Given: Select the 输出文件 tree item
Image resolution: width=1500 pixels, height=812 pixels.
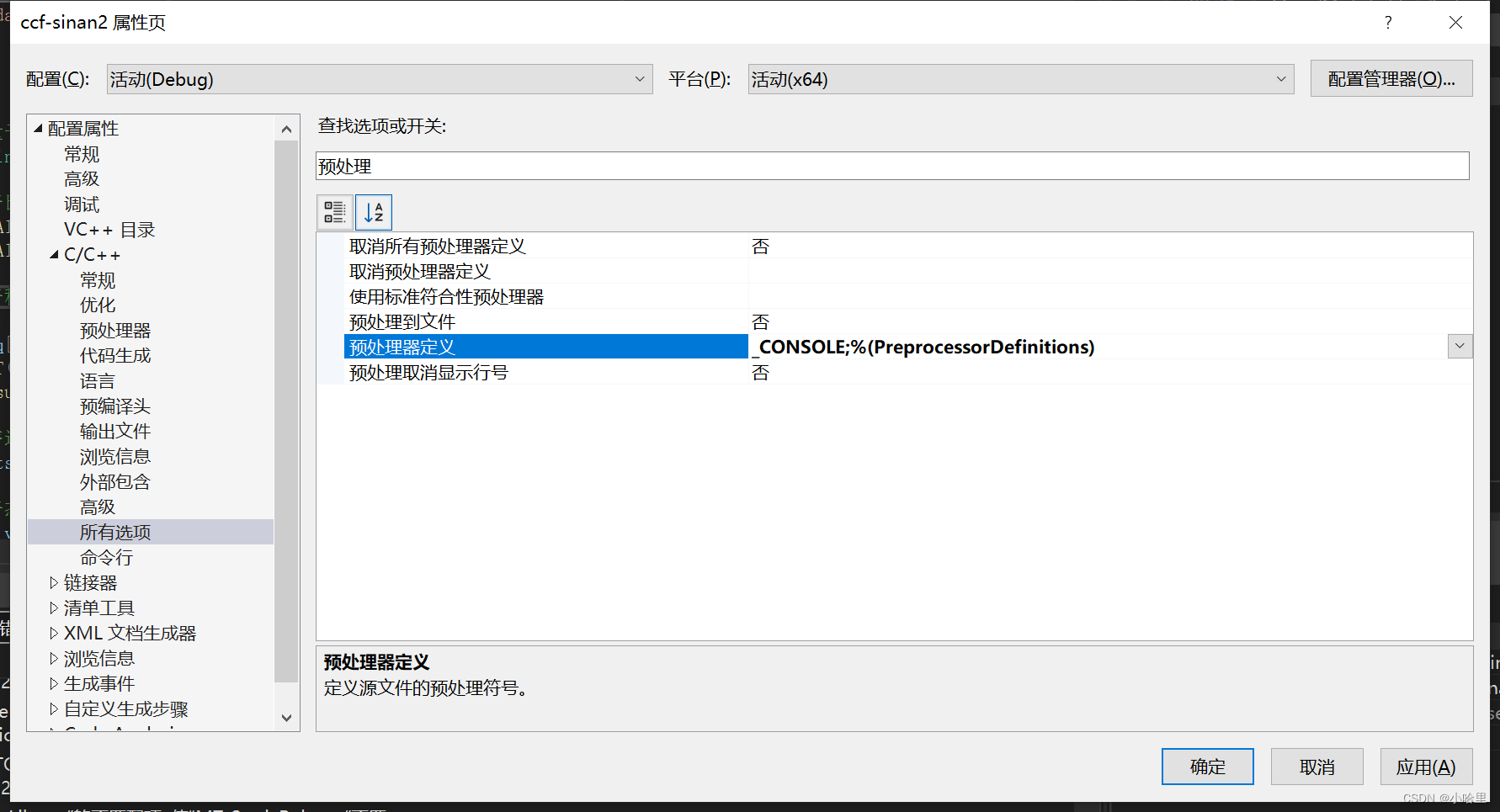Looking at the screenshot, I should point(115,432).
